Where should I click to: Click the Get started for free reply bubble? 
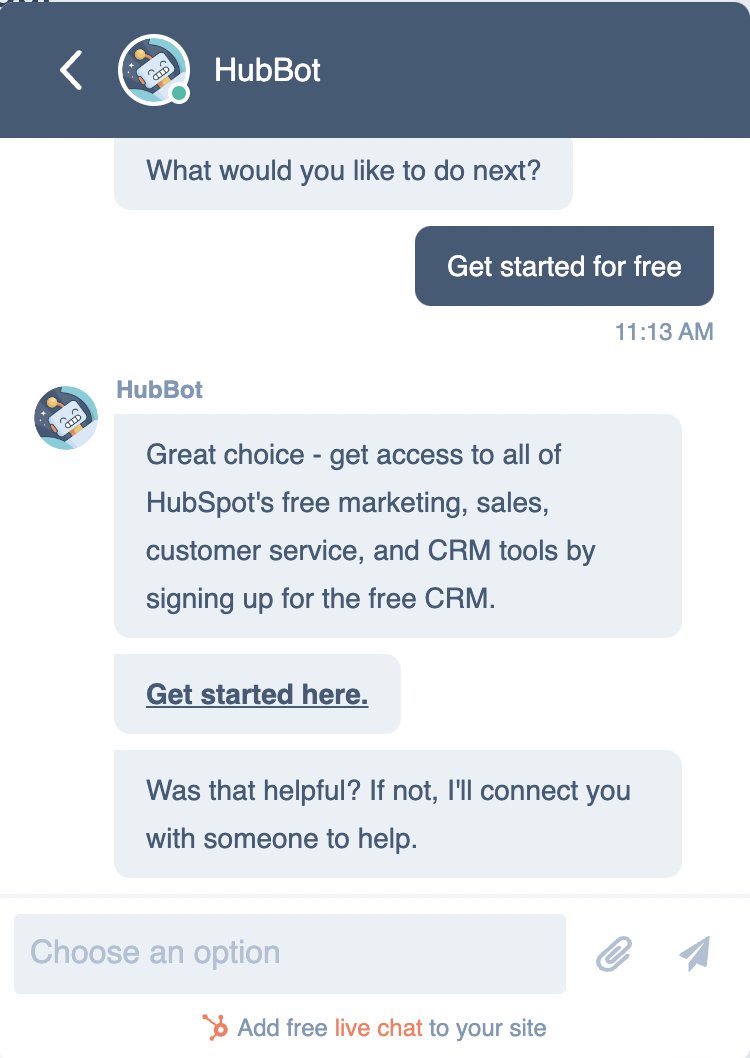(x=564, y=265)
